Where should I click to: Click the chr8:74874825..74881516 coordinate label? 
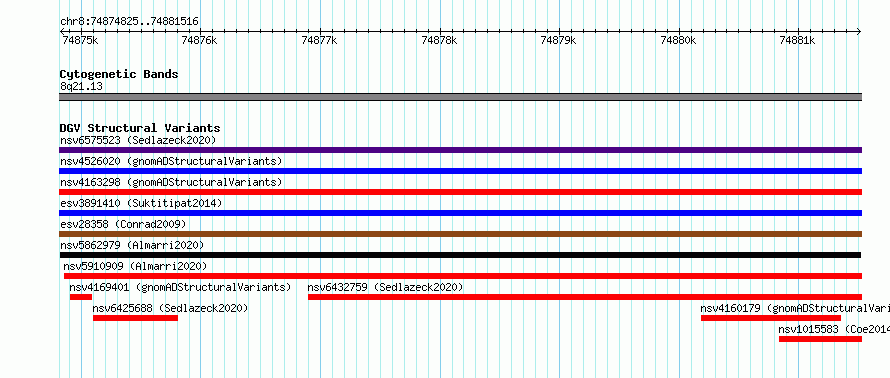click(x=129, y=22)
